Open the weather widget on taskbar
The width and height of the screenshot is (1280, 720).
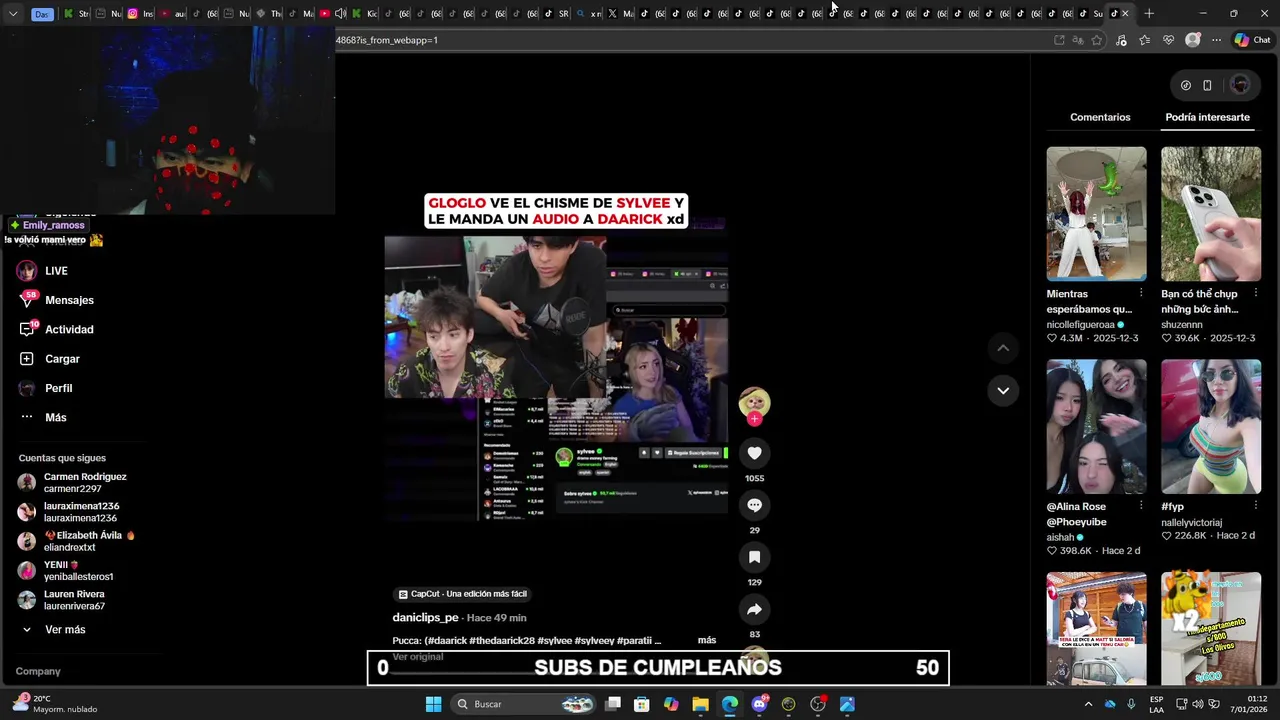point(55,704)
